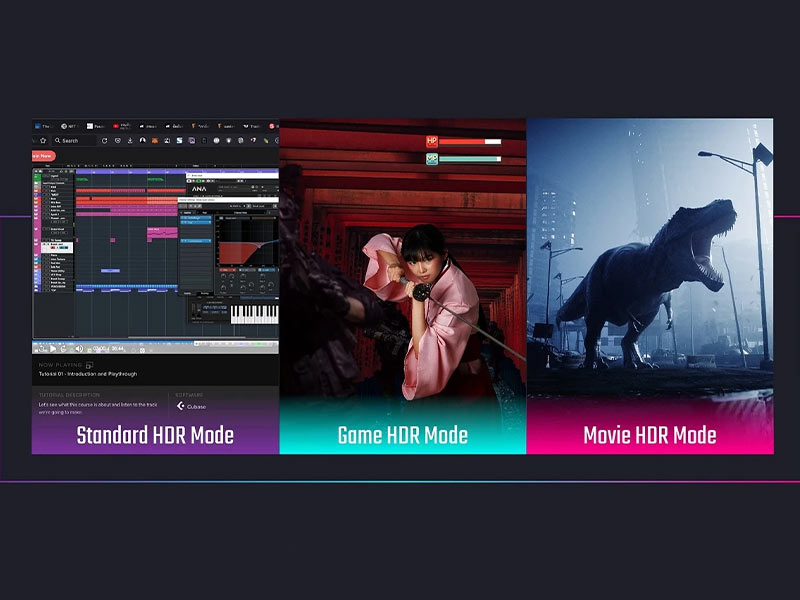Click the red Join Now button
Viewport: 800px width, 600px height.
pyautogui.click(x=43, y=156)
